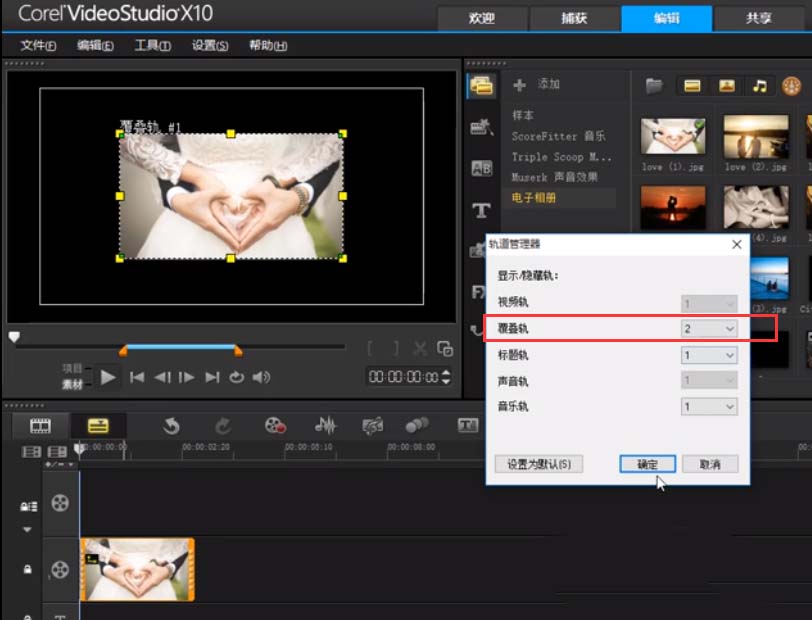The height and width of the screenshot is (620, 812).
Task: Switch to Storyboard view filmstrip icon
Action: [x=40, y=426]
